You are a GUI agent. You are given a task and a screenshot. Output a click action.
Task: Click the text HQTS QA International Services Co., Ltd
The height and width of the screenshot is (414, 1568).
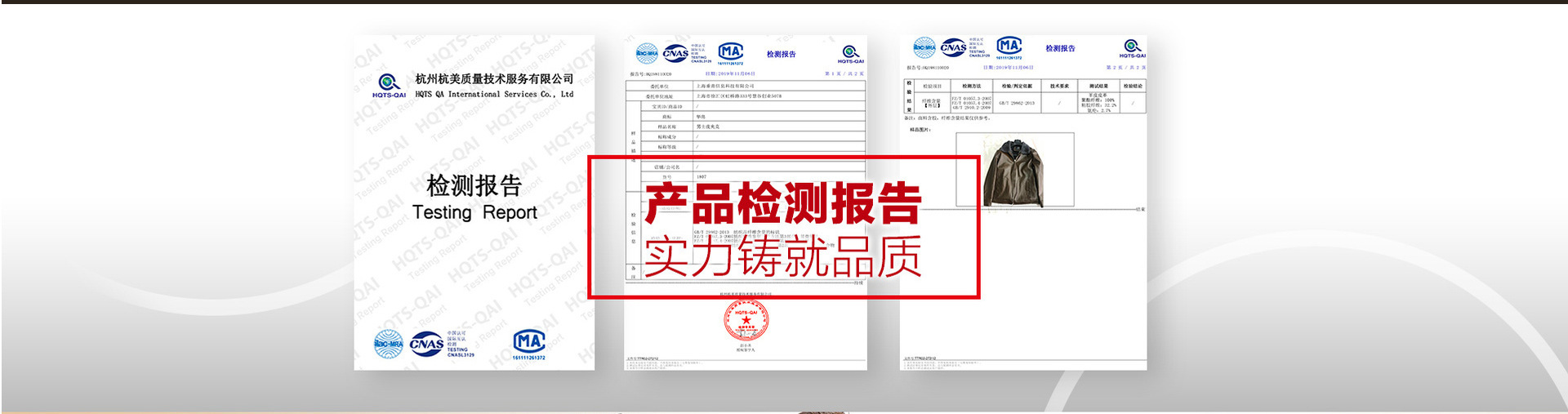pyautogui.click(x=494, y=94)
